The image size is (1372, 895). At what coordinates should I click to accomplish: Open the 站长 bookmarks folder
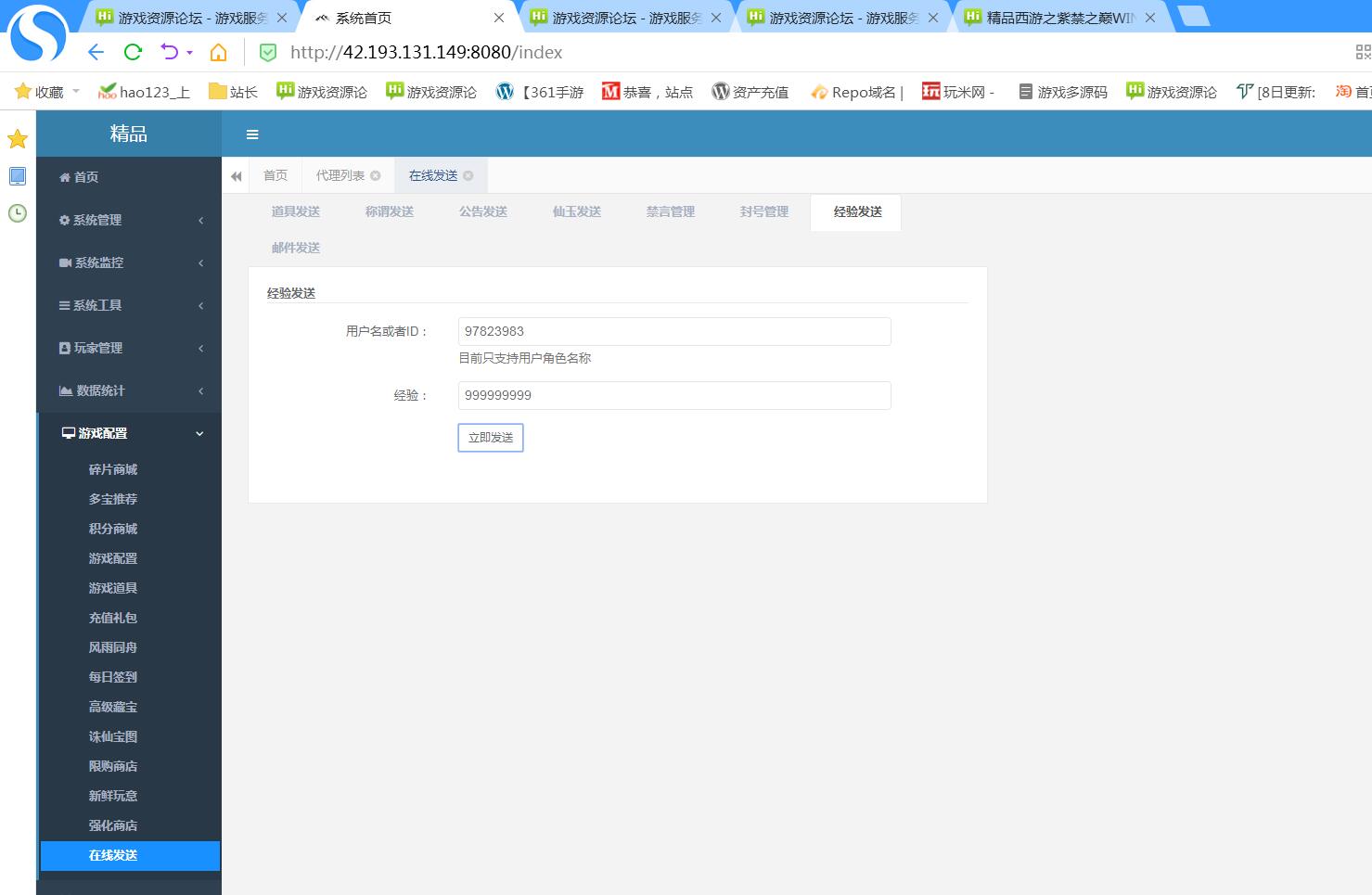(233, 92)
